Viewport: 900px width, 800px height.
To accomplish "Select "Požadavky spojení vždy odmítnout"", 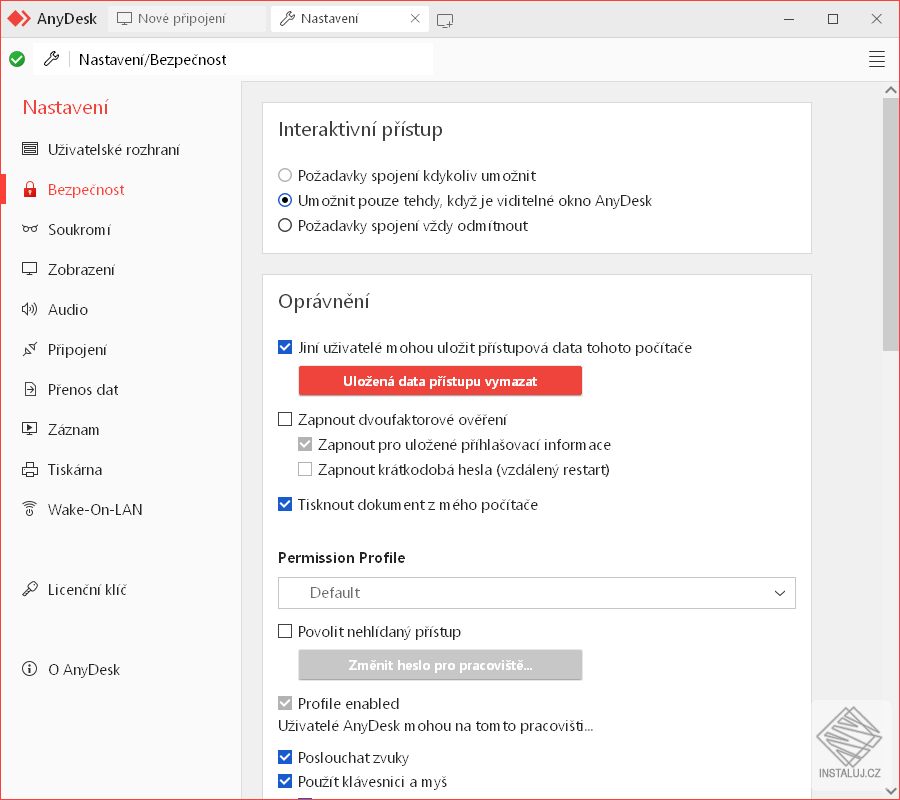I will [x=283, y=225].
